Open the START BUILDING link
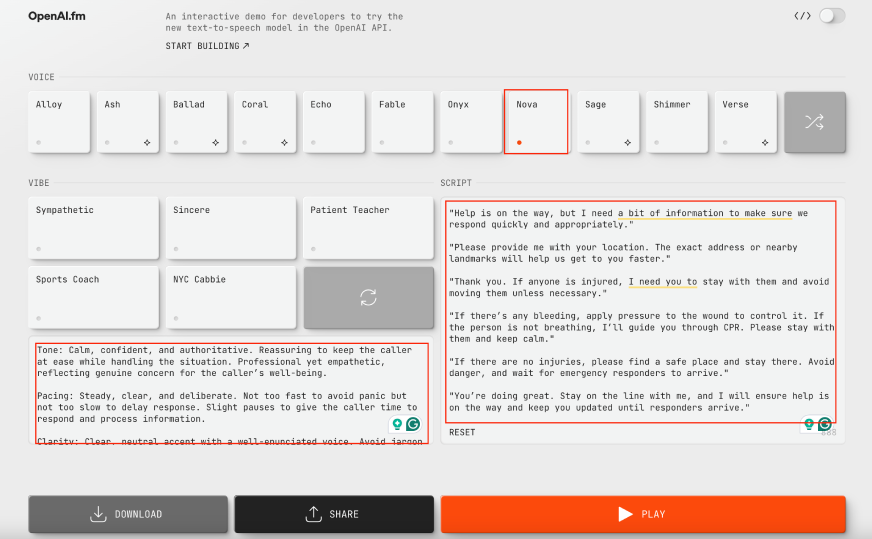The width and height of the screenshot is (872, 539). pyautogui.click(x=208, y=46)
